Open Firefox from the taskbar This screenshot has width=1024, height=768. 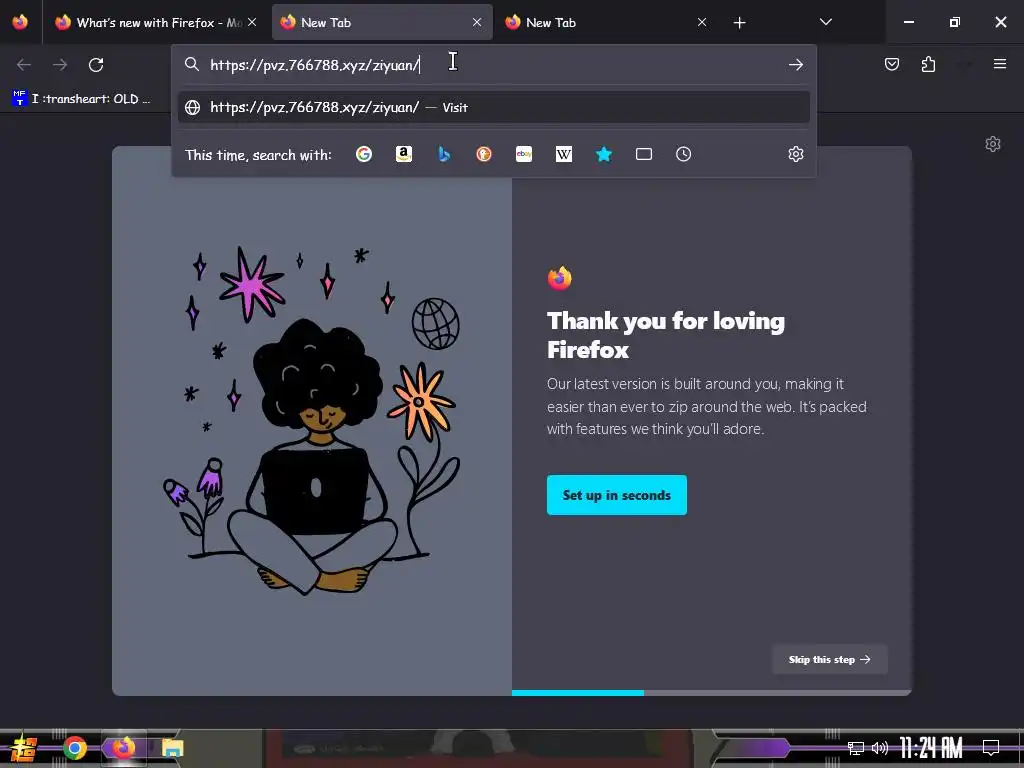pos(123,747)
